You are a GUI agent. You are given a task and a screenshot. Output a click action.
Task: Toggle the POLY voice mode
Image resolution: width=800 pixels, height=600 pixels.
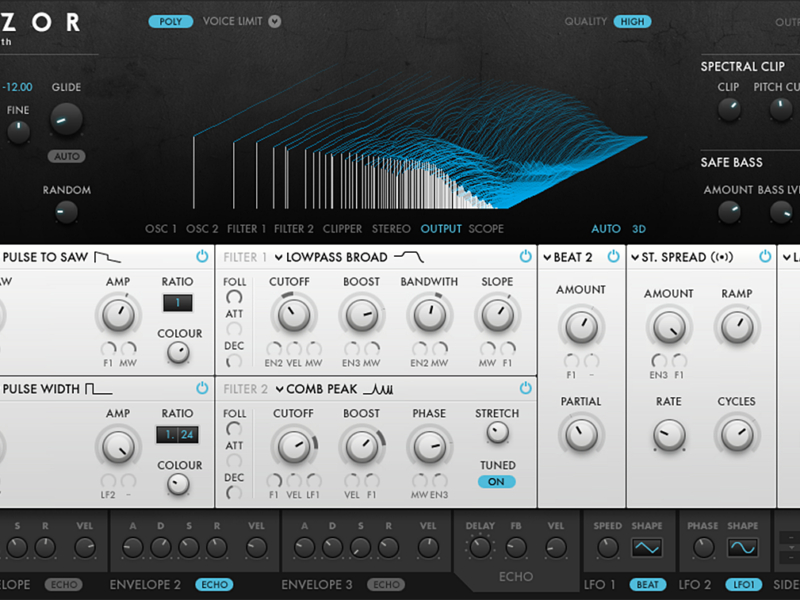click(171, 21)
